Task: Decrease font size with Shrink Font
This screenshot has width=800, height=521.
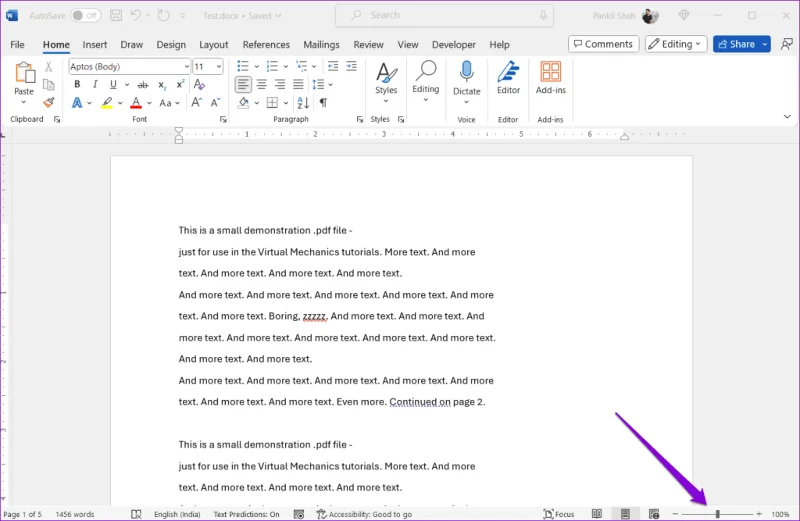Action: 215,103
